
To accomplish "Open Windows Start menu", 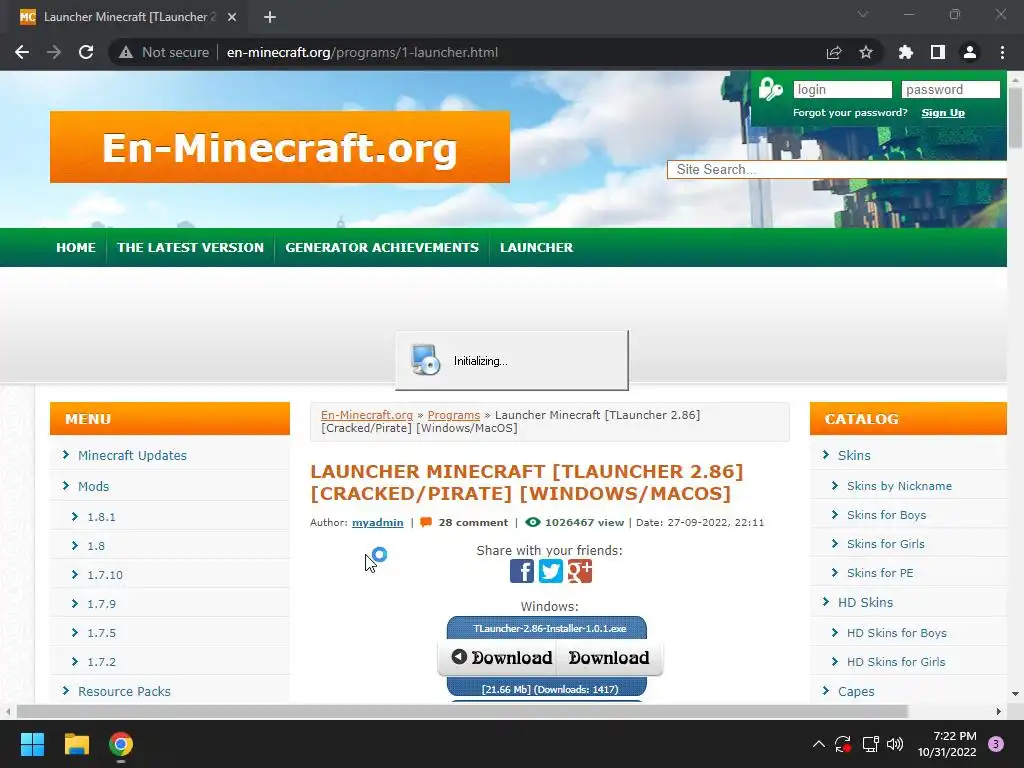I will click(x=32, y=744).
